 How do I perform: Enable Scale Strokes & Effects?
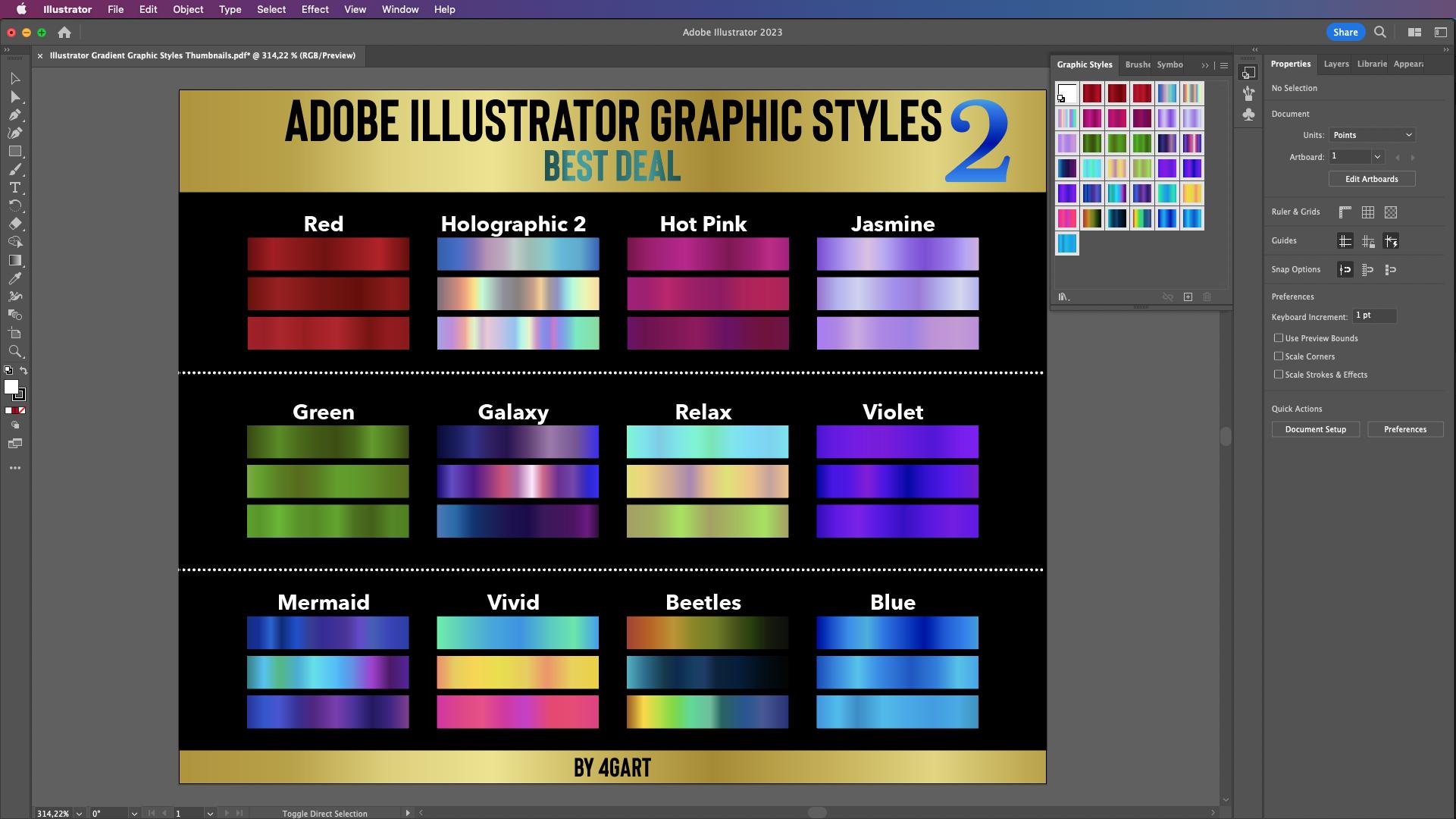1279,375
